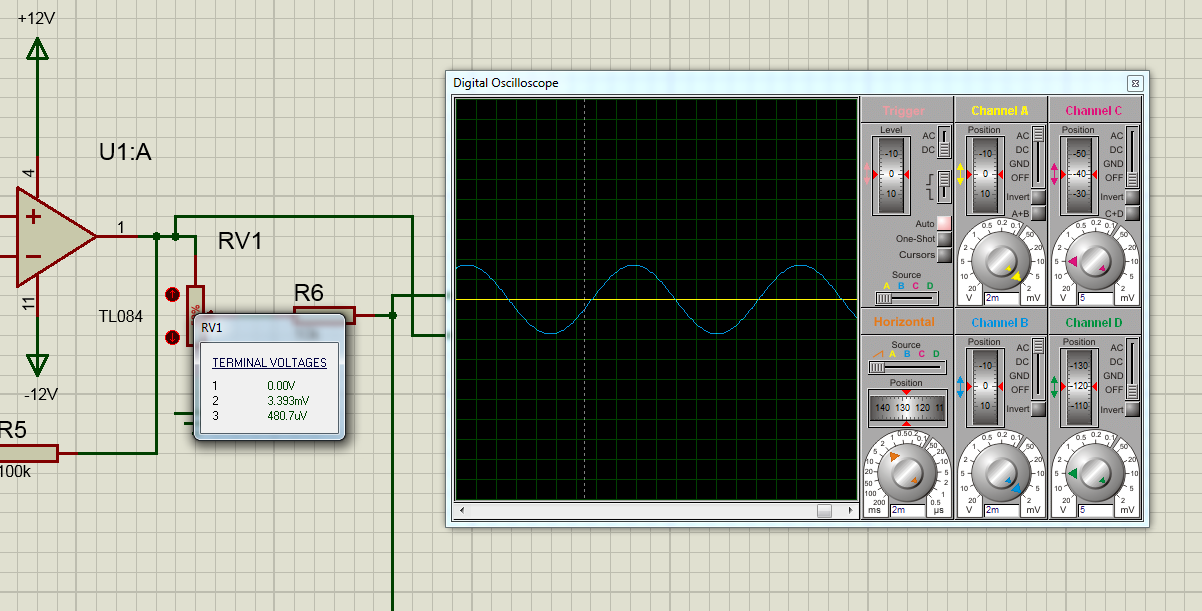This screenshot has height=611, width=1202.
Task: Click Channel A coupling AC/DC/GND/OFF slider
Action: [x=1039, y=157]
